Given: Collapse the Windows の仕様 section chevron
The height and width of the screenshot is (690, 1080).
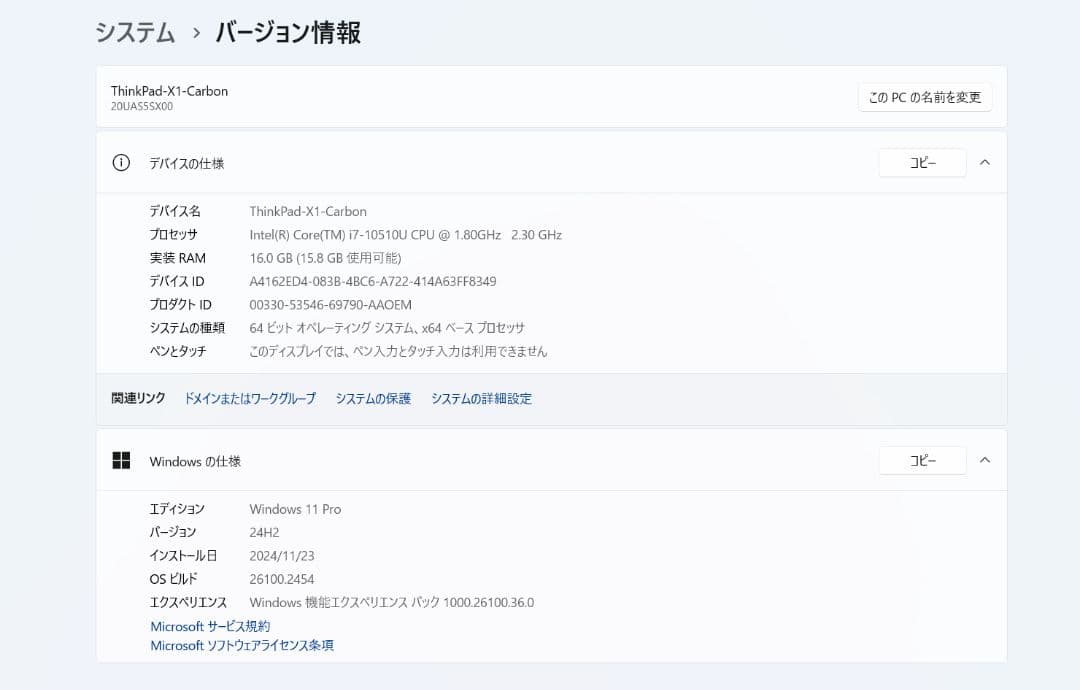Looking at the screenshot, I should (984, 461).
